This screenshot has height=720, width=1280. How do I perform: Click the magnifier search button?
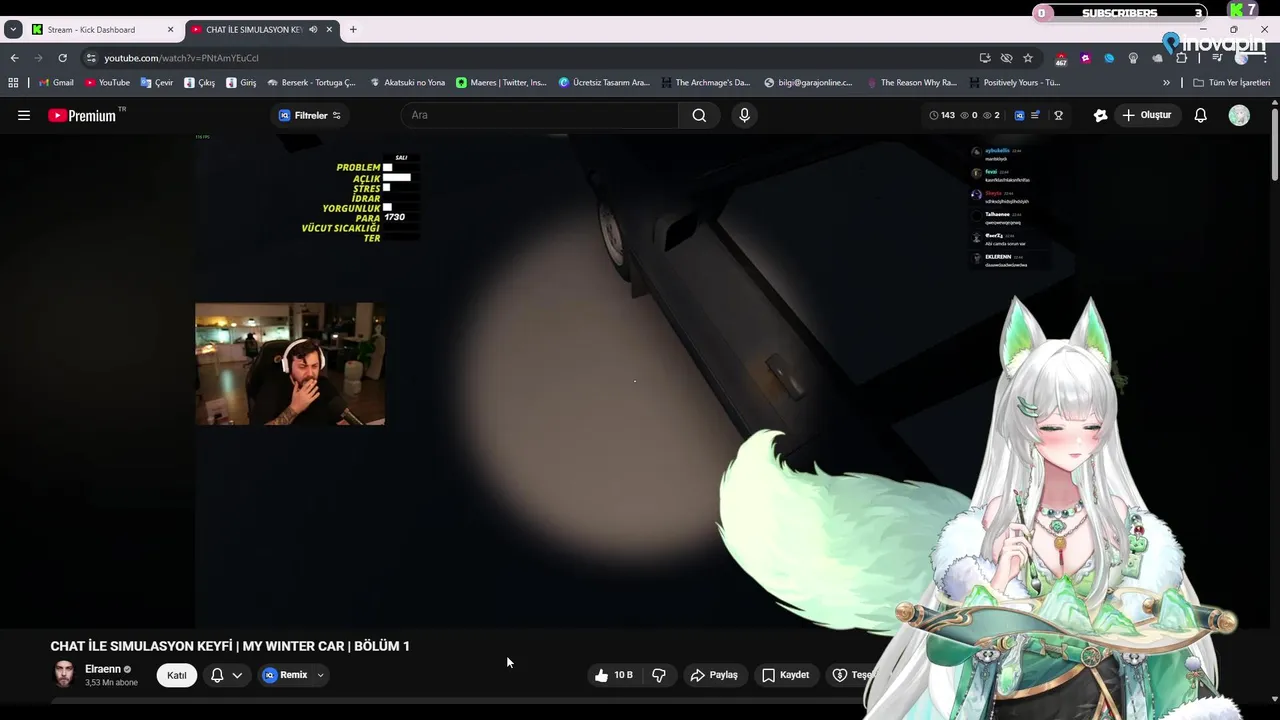click(x=699, y=115)
